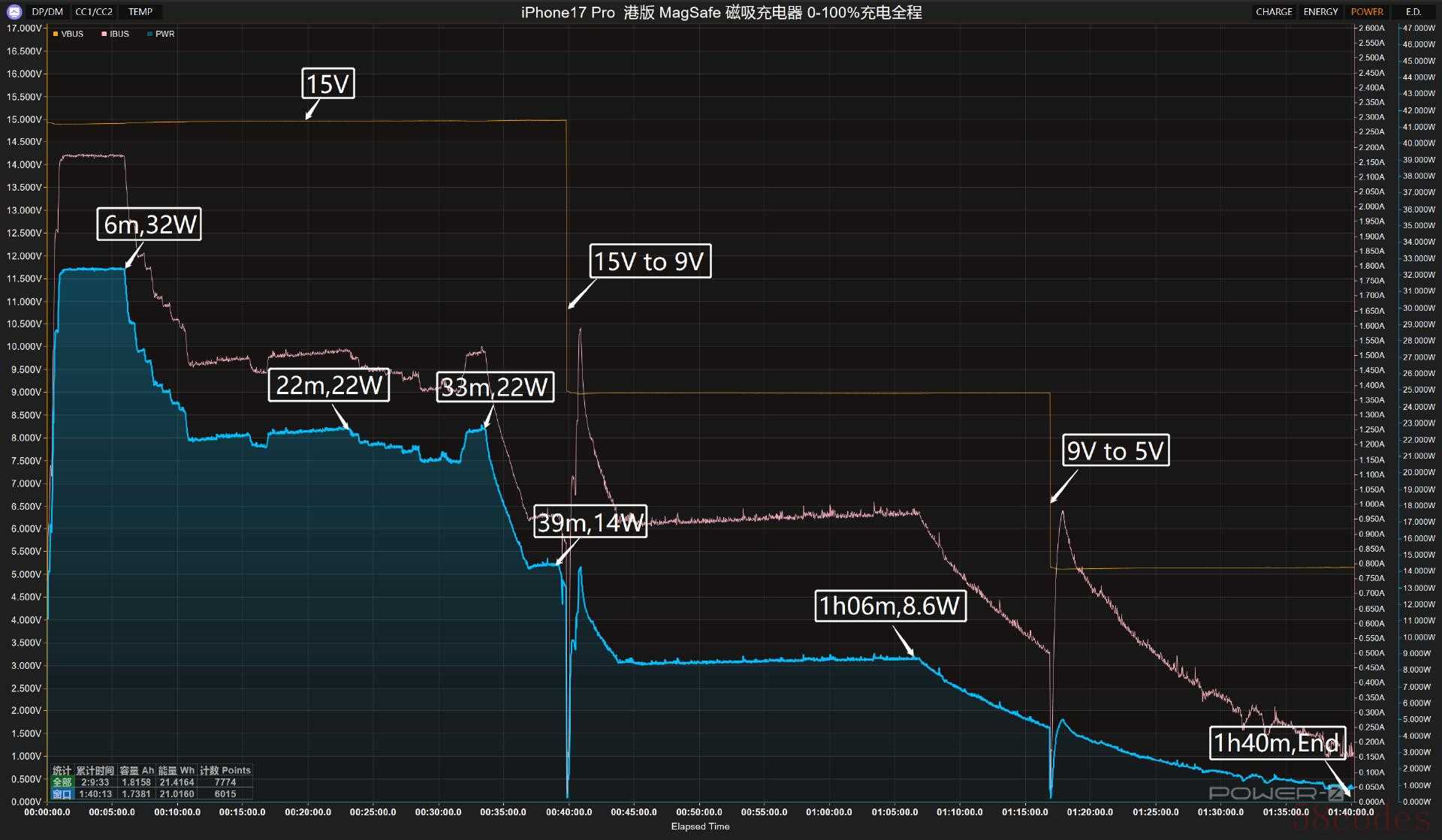Select the POWER tab
Viewport: 1442px width, 840px height.
(x=1367, y=12)
